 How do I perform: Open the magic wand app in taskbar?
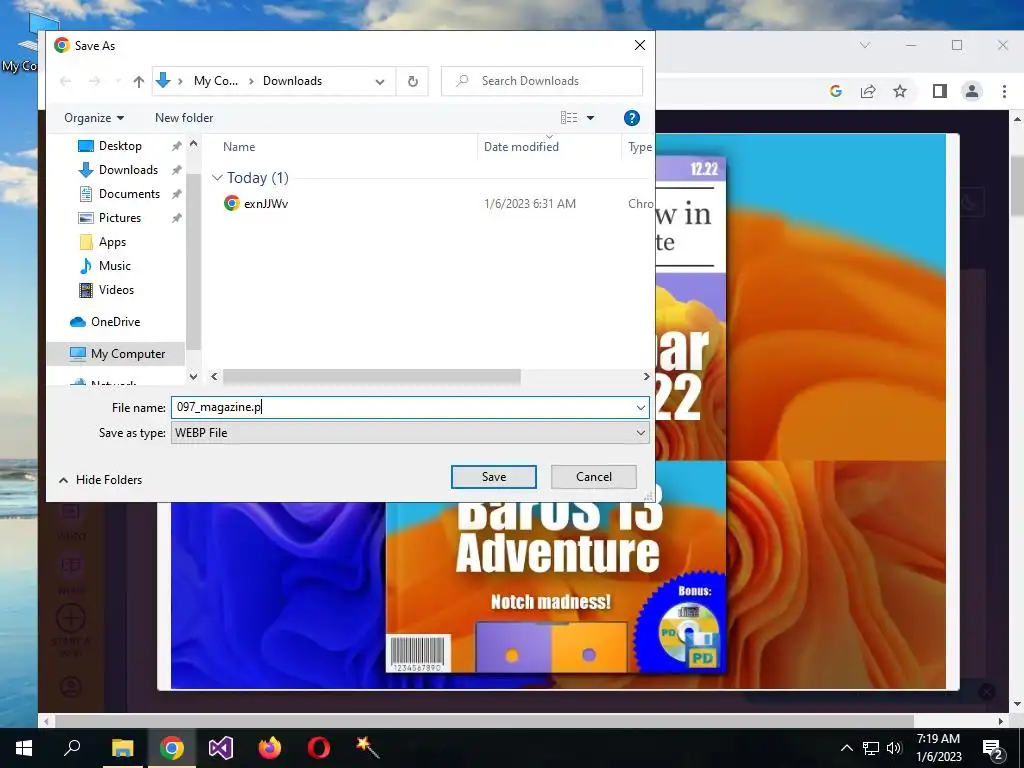coord(368,748)
